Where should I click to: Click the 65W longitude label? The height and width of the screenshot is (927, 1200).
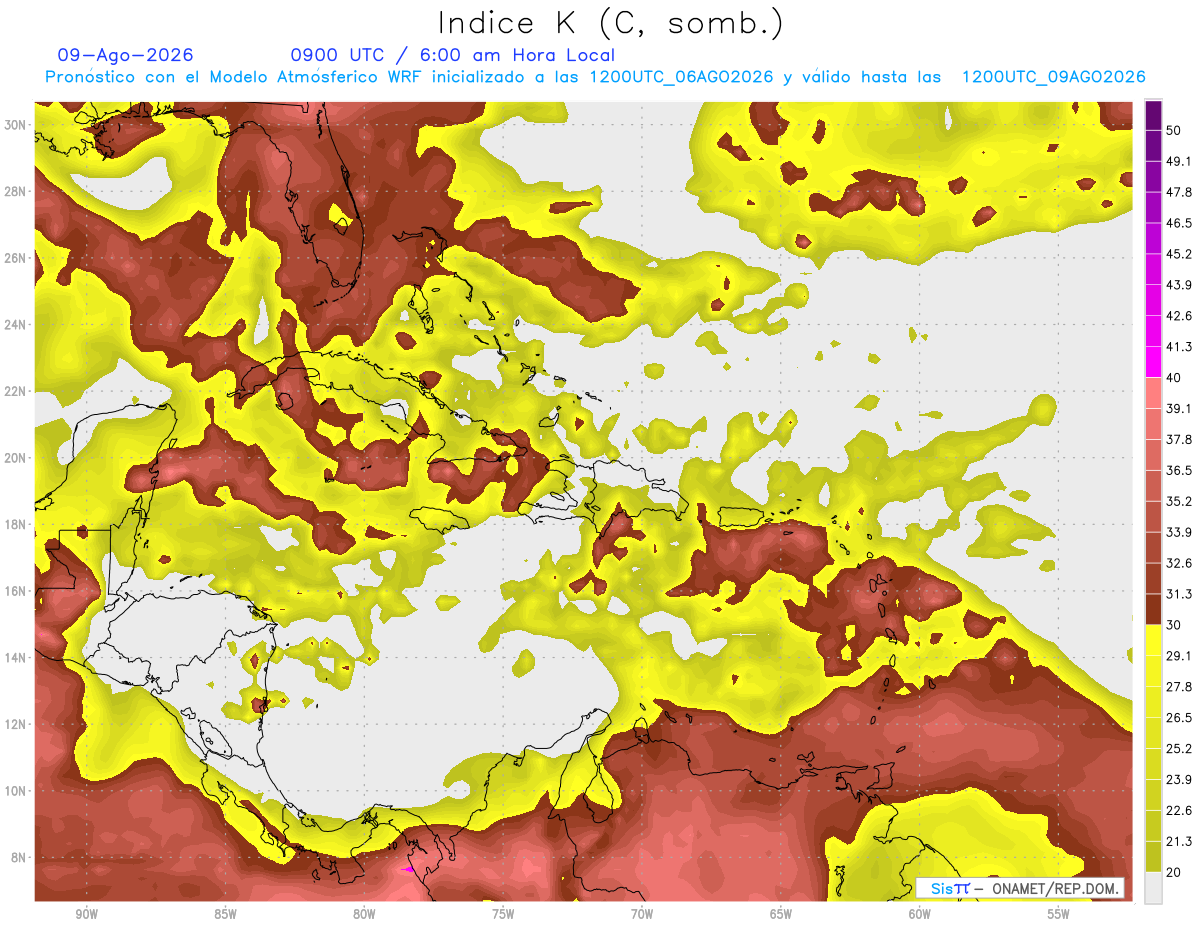(x=781, y=914)
